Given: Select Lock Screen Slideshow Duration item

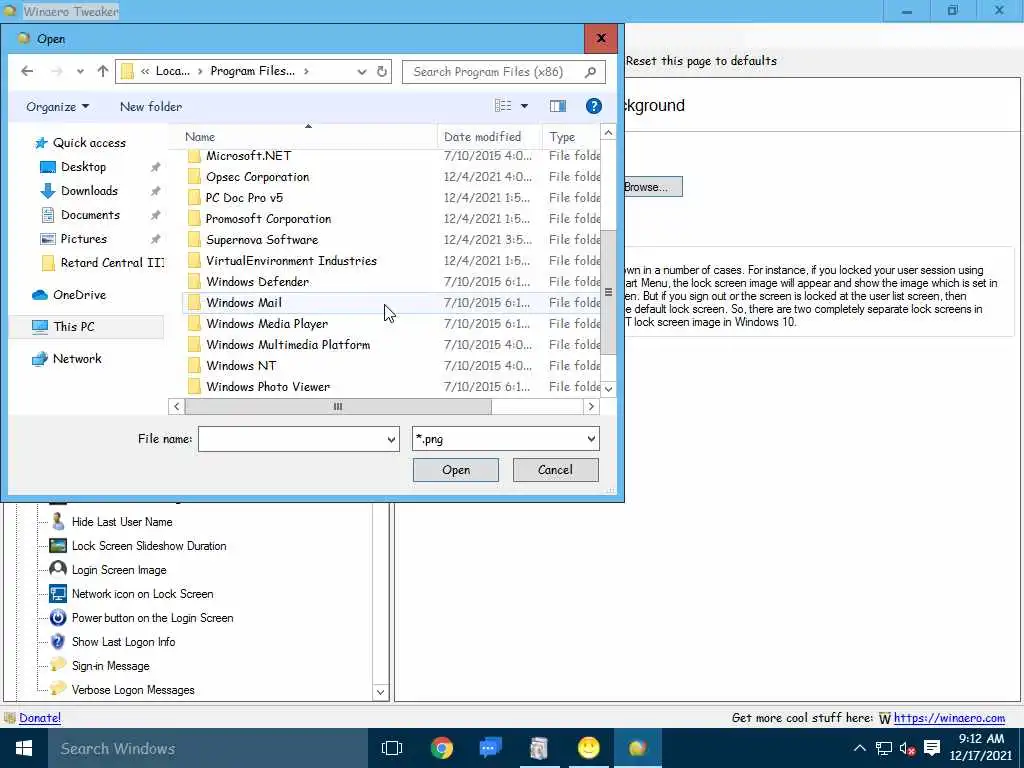Looking at the screenshot, I should pos(149,546).
